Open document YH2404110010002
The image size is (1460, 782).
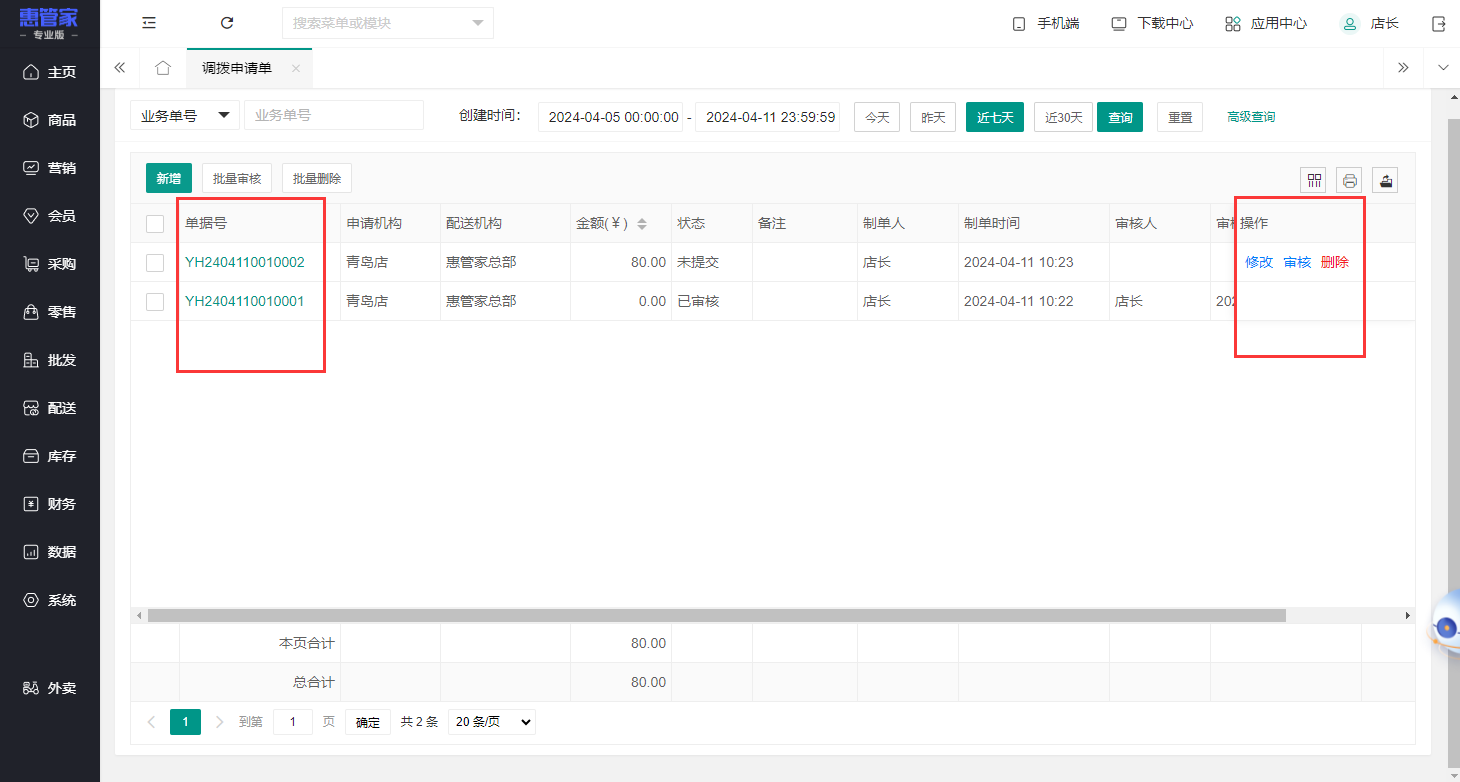245,262
